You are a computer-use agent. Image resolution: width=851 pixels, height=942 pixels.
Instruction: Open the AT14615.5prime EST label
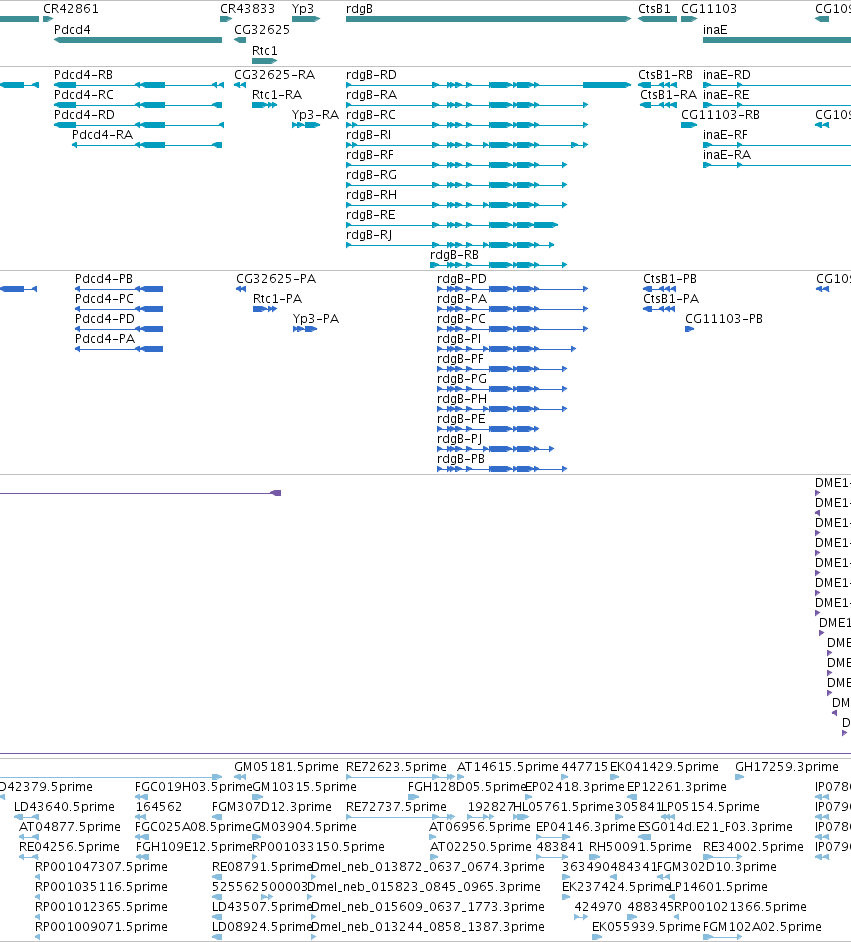point(508,767)
